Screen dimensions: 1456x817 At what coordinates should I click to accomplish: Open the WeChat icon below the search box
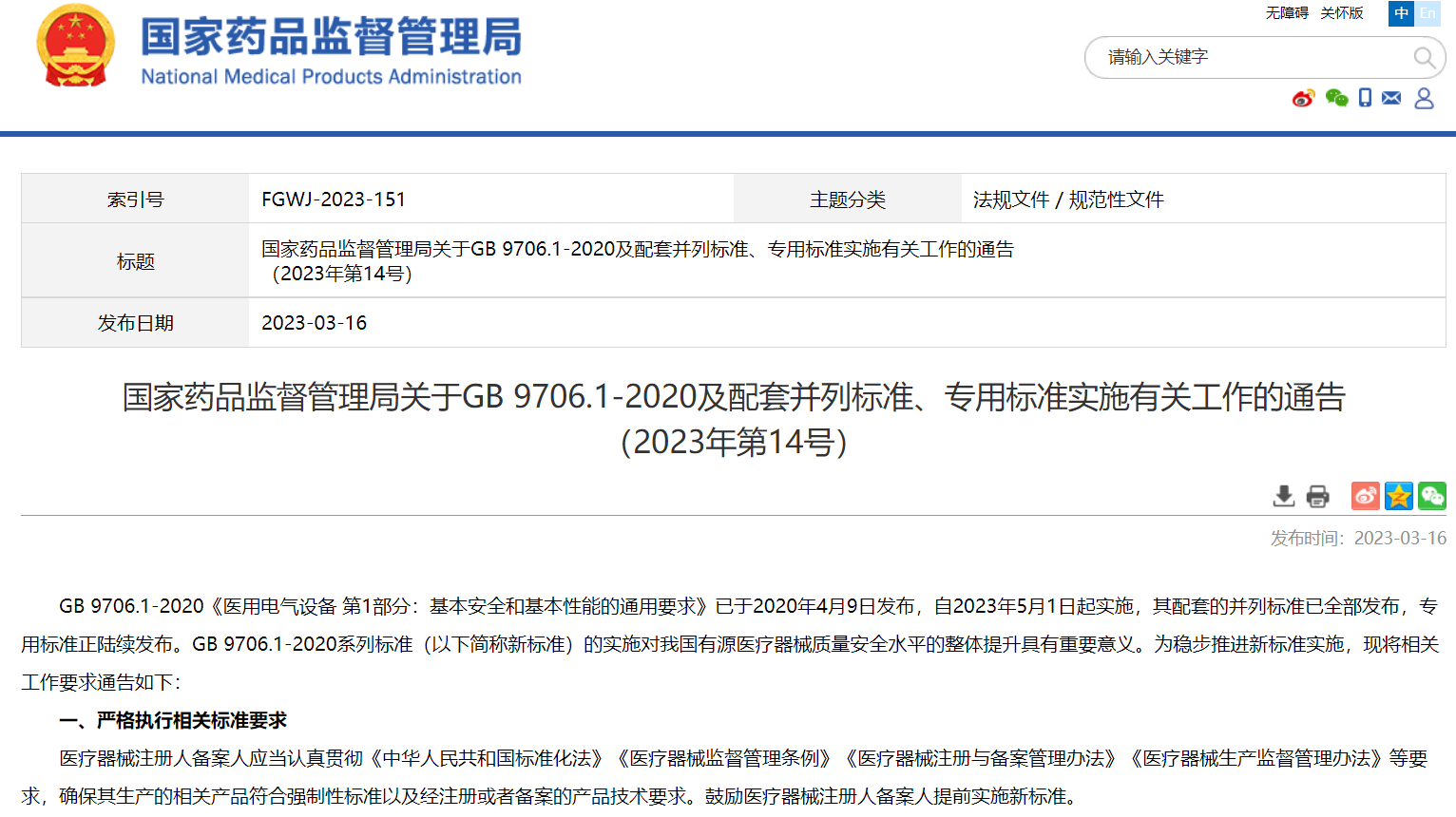[x=1336, y=98]
